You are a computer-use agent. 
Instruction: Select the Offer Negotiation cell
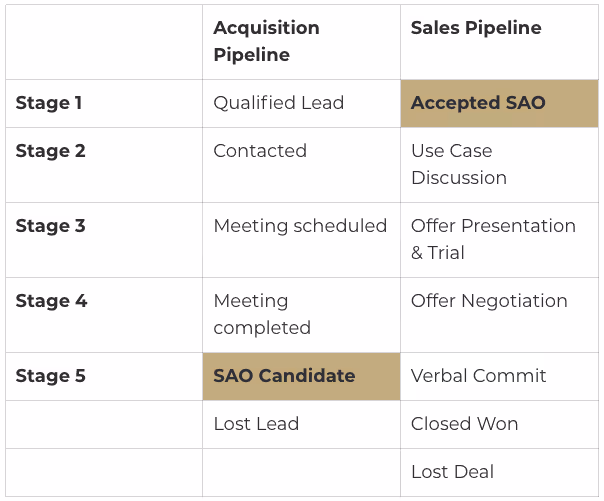click(499, 315)
